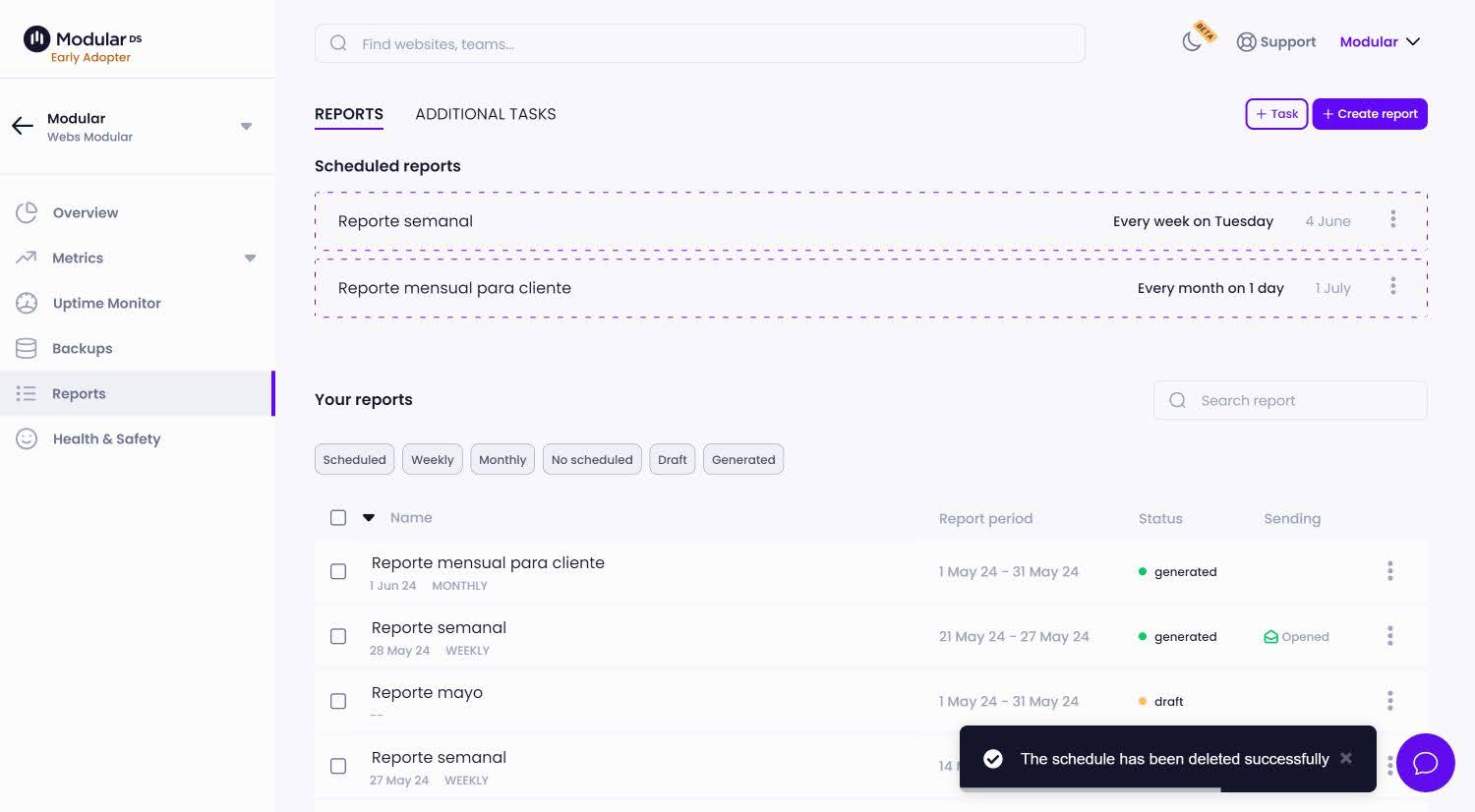Switch to the REPORTS tab
The height and width of the screenshot is (812, 1475).
[349, 114]
